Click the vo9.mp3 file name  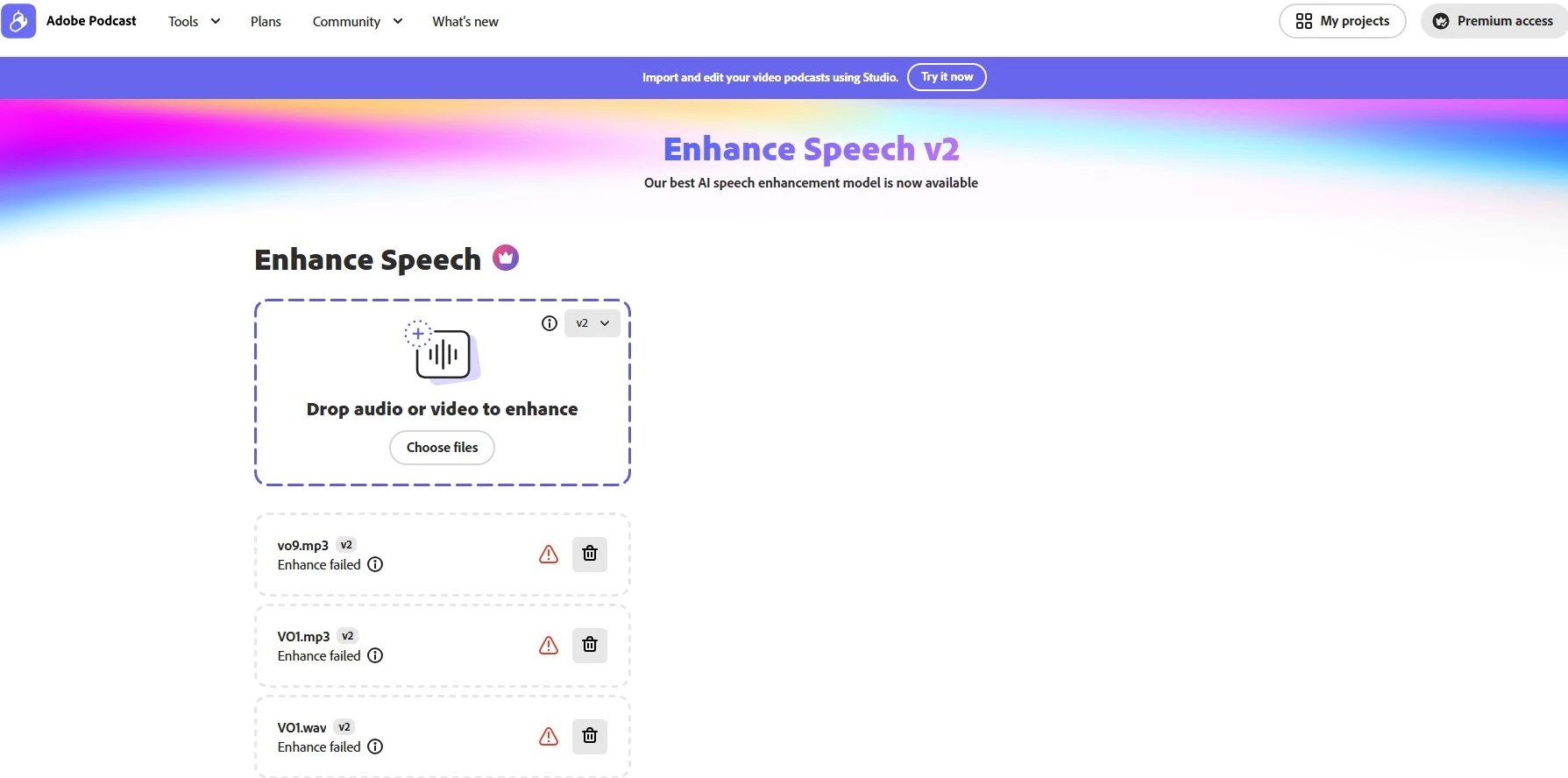click(x=303, y=546)
